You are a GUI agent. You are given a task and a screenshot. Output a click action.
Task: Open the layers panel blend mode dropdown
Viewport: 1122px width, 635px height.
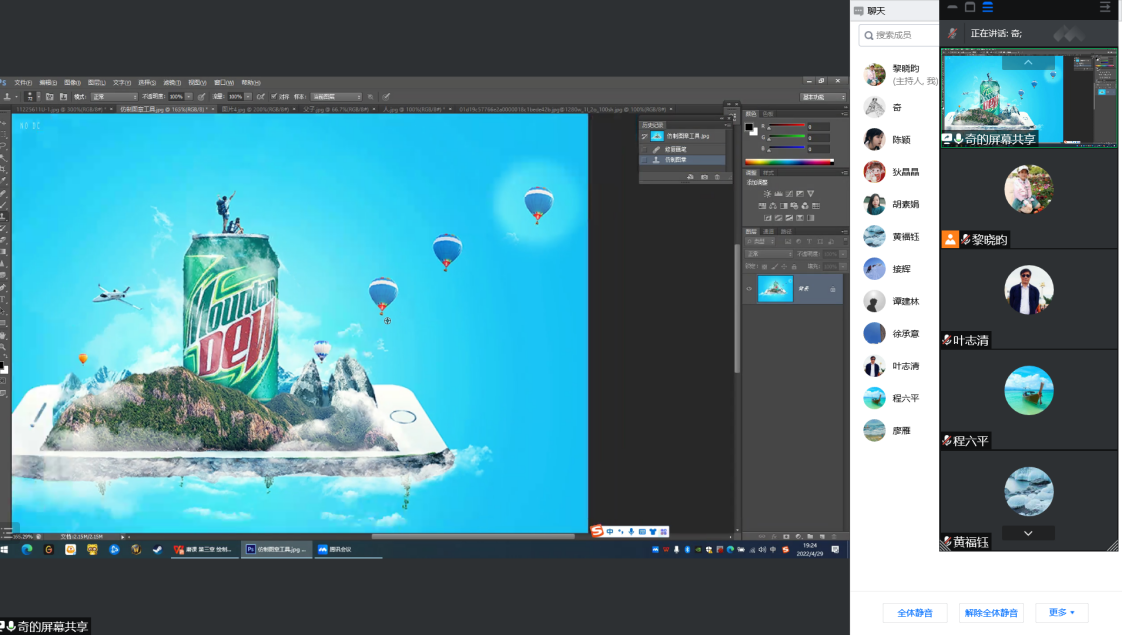[x=769, y=254]
